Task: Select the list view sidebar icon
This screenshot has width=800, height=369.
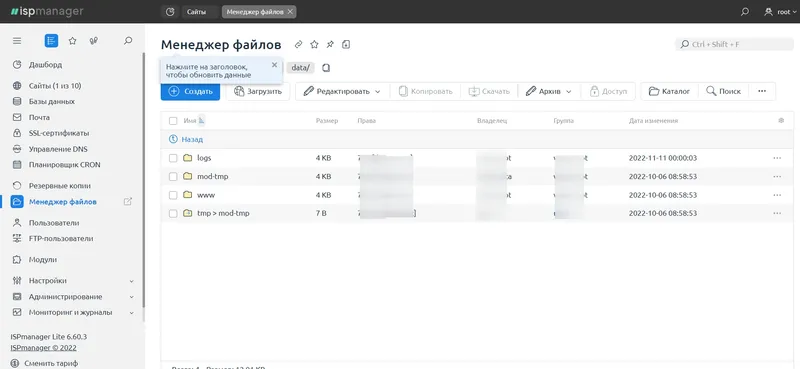Action: click(x=51, y=41)
